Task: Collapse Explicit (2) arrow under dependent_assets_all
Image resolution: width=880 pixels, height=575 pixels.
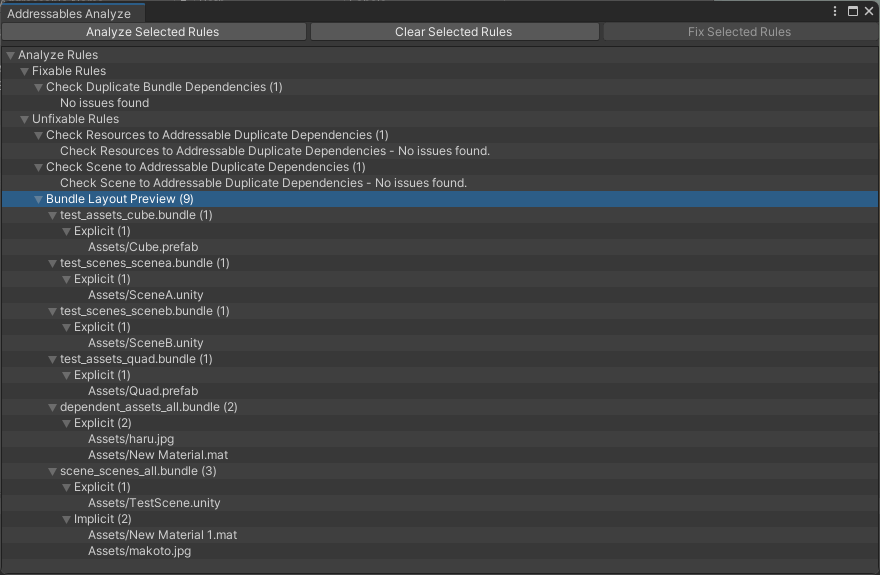Action: coord(66,424)
